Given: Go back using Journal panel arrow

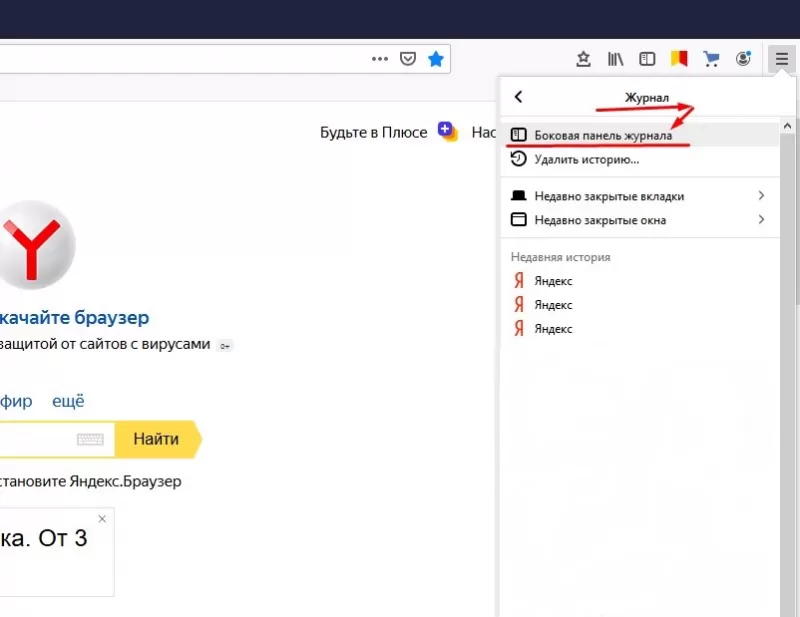Looking at the screenshot, I should (x=518, y=96).
